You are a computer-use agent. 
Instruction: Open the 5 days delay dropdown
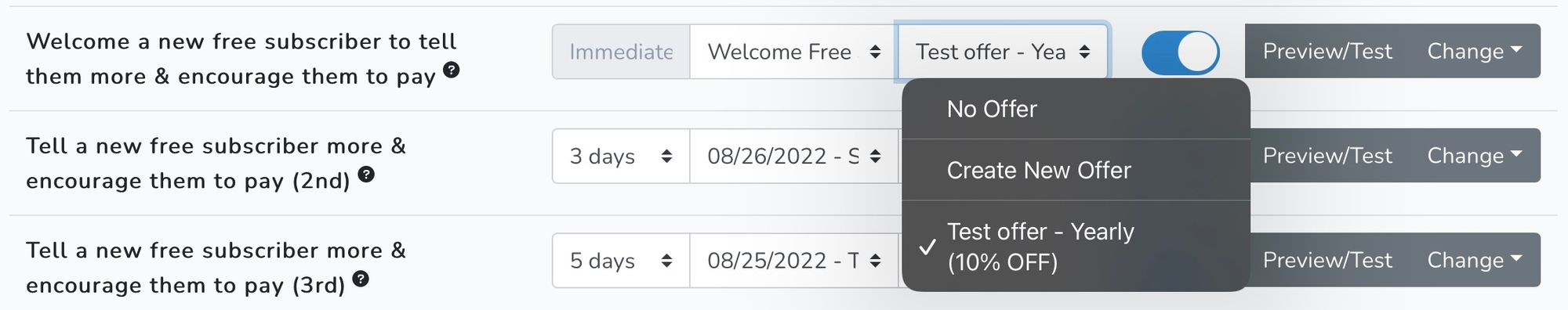pos(621,261)
